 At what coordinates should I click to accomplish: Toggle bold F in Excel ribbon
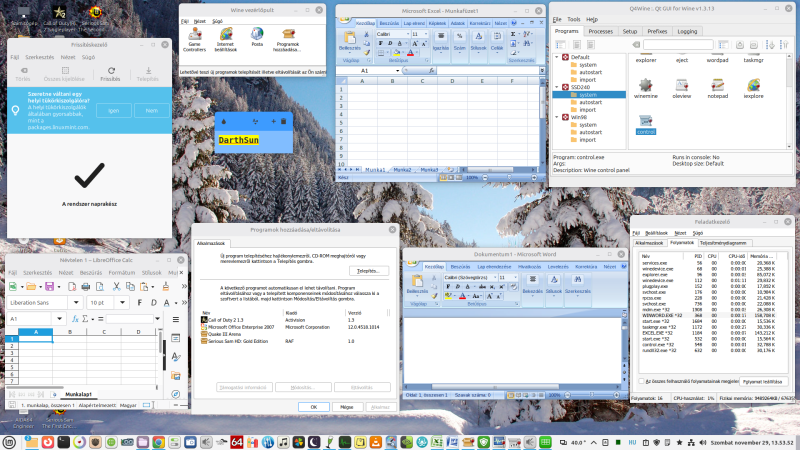tap(381, 43)
